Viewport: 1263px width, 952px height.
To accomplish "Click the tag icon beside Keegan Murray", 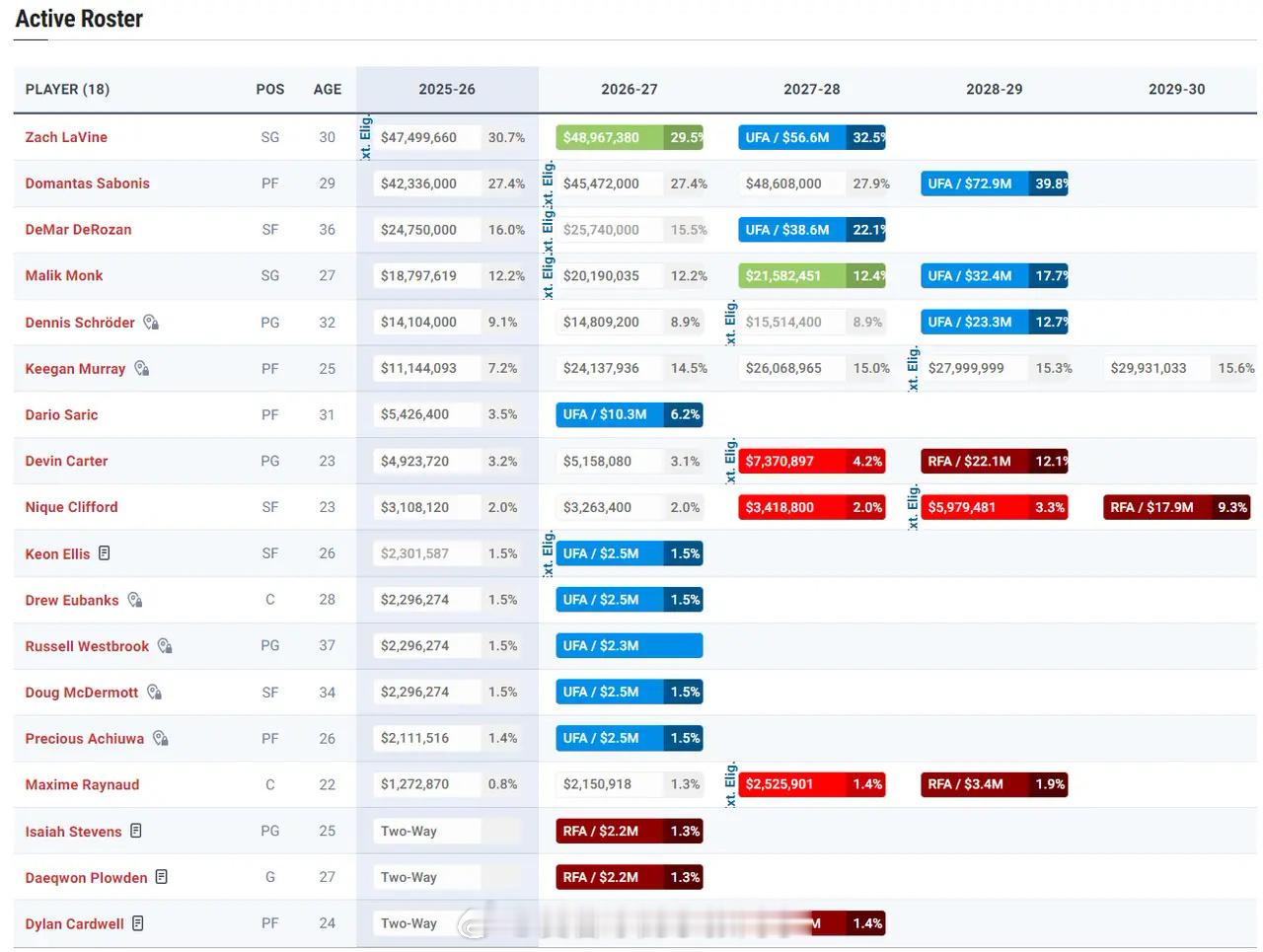I will tap(142, 368).
